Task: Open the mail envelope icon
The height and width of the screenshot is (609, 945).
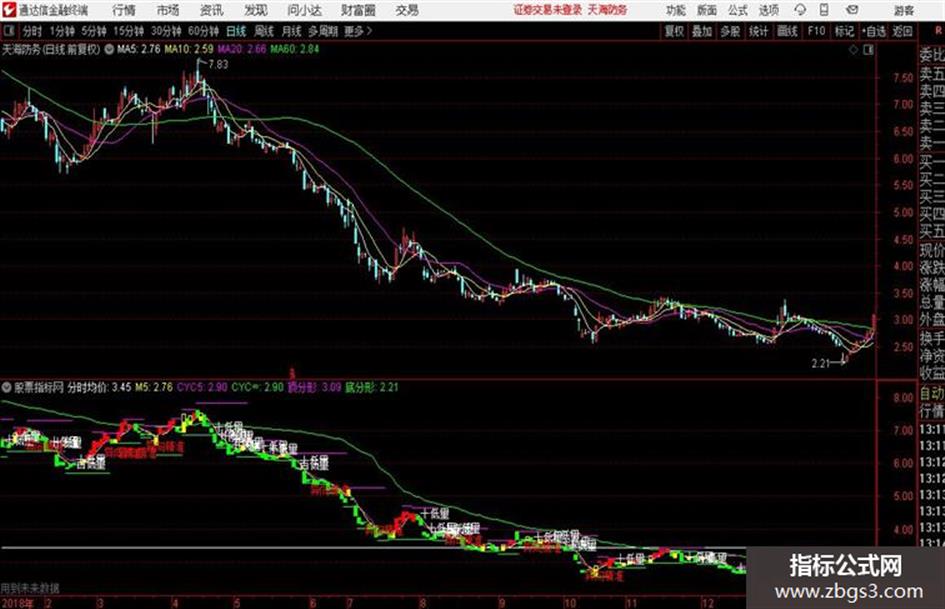Action: (x=852, y=10)
